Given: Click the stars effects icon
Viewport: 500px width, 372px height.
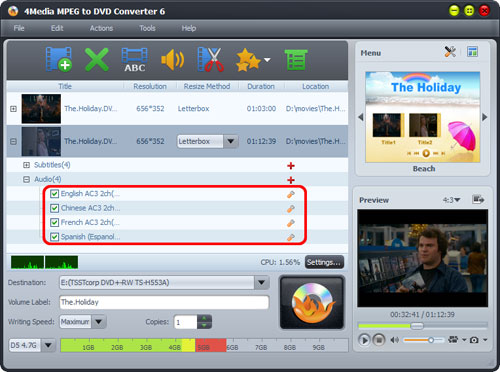Looking at the screenshot, I should pos(248,60).
